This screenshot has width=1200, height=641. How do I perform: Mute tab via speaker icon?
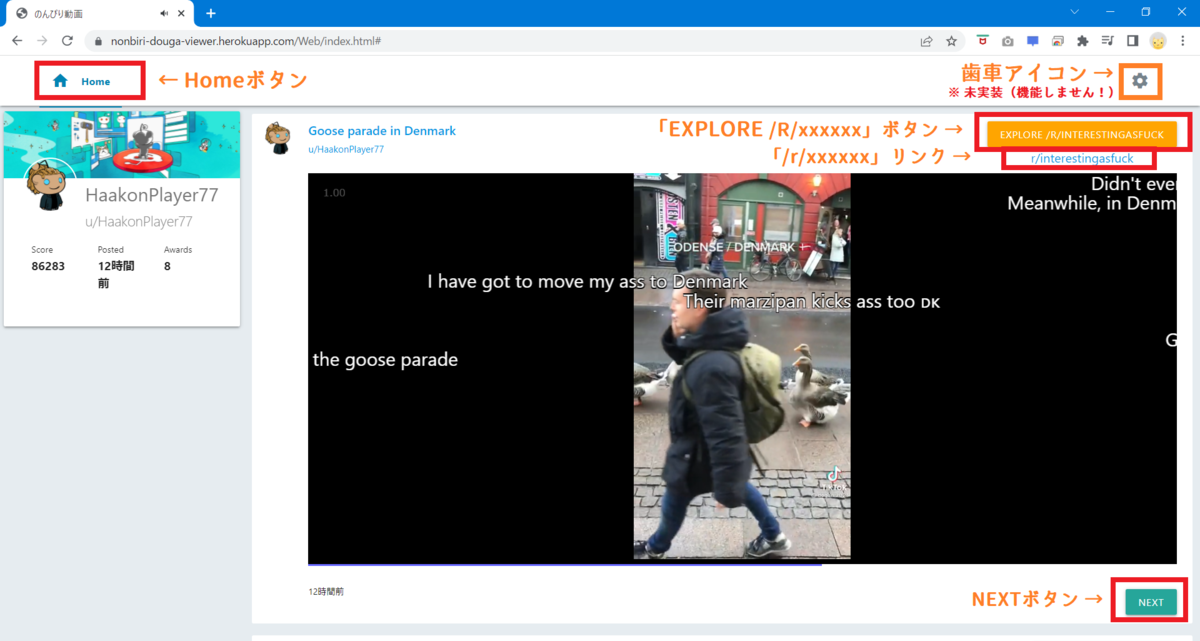[164, 13]
